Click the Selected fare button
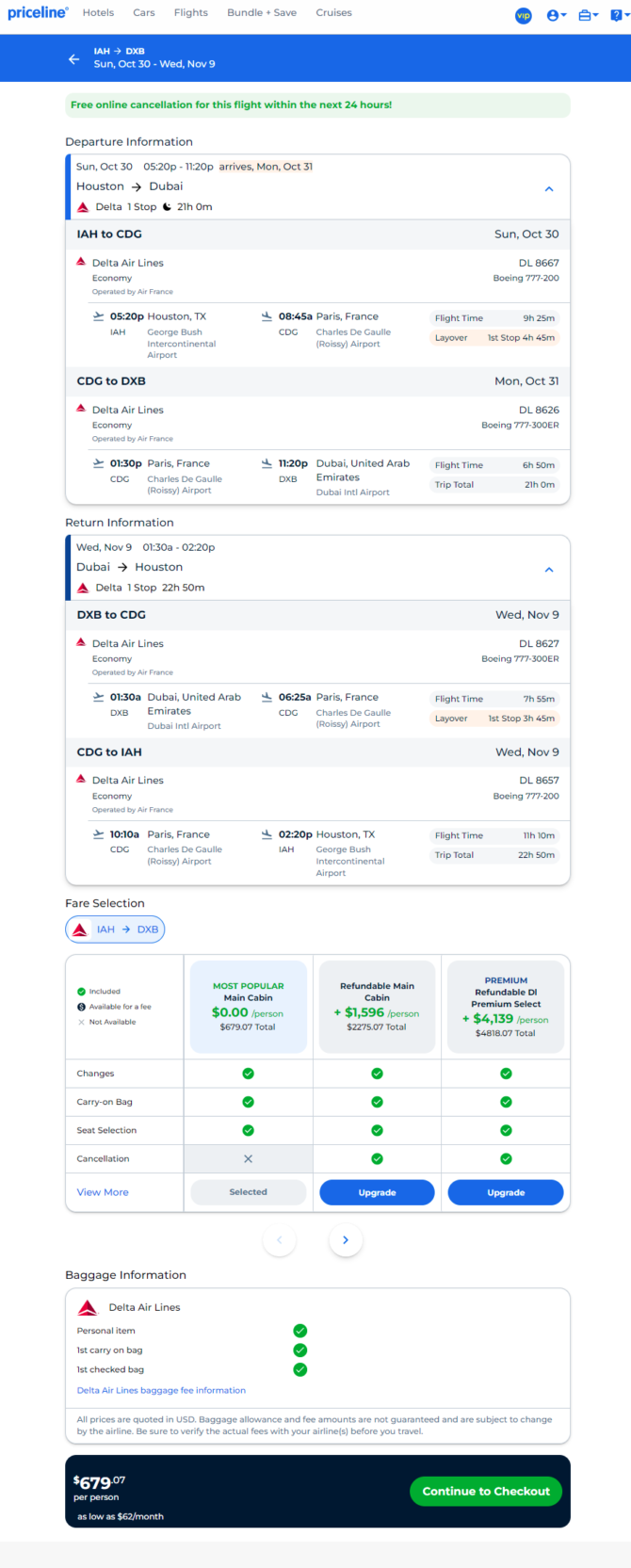The width and height of the screenshot is (631, 1568). [249, 1192]
